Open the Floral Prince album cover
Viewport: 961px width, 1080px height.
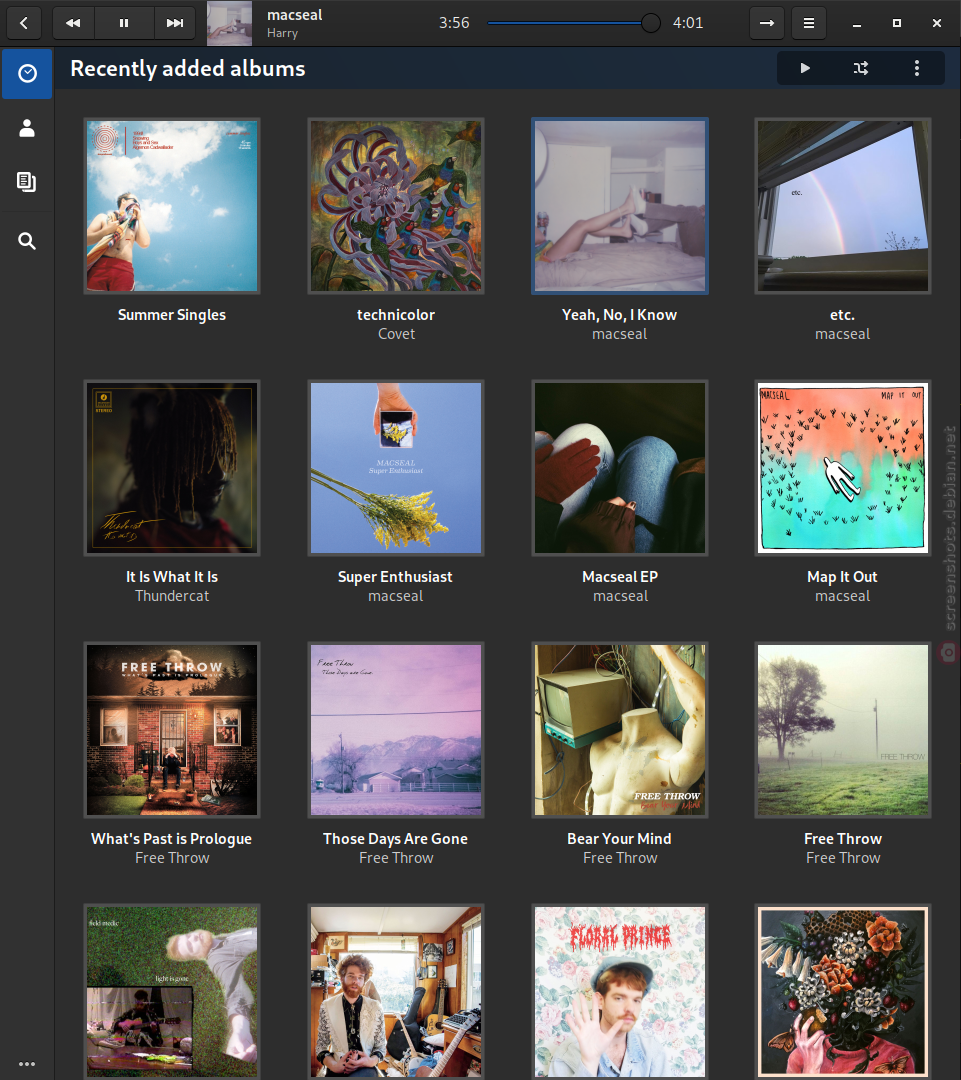[620, 992]
